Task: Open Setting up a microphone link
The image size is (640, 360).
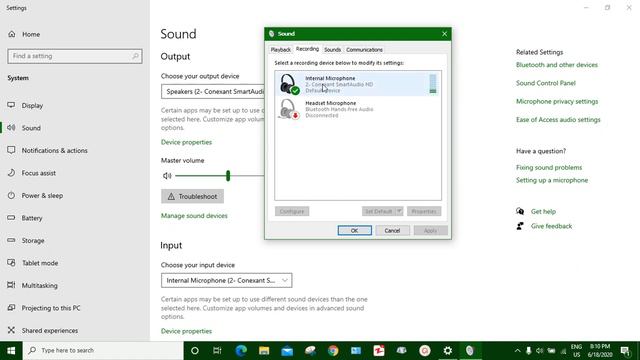Action: (552, 180)
